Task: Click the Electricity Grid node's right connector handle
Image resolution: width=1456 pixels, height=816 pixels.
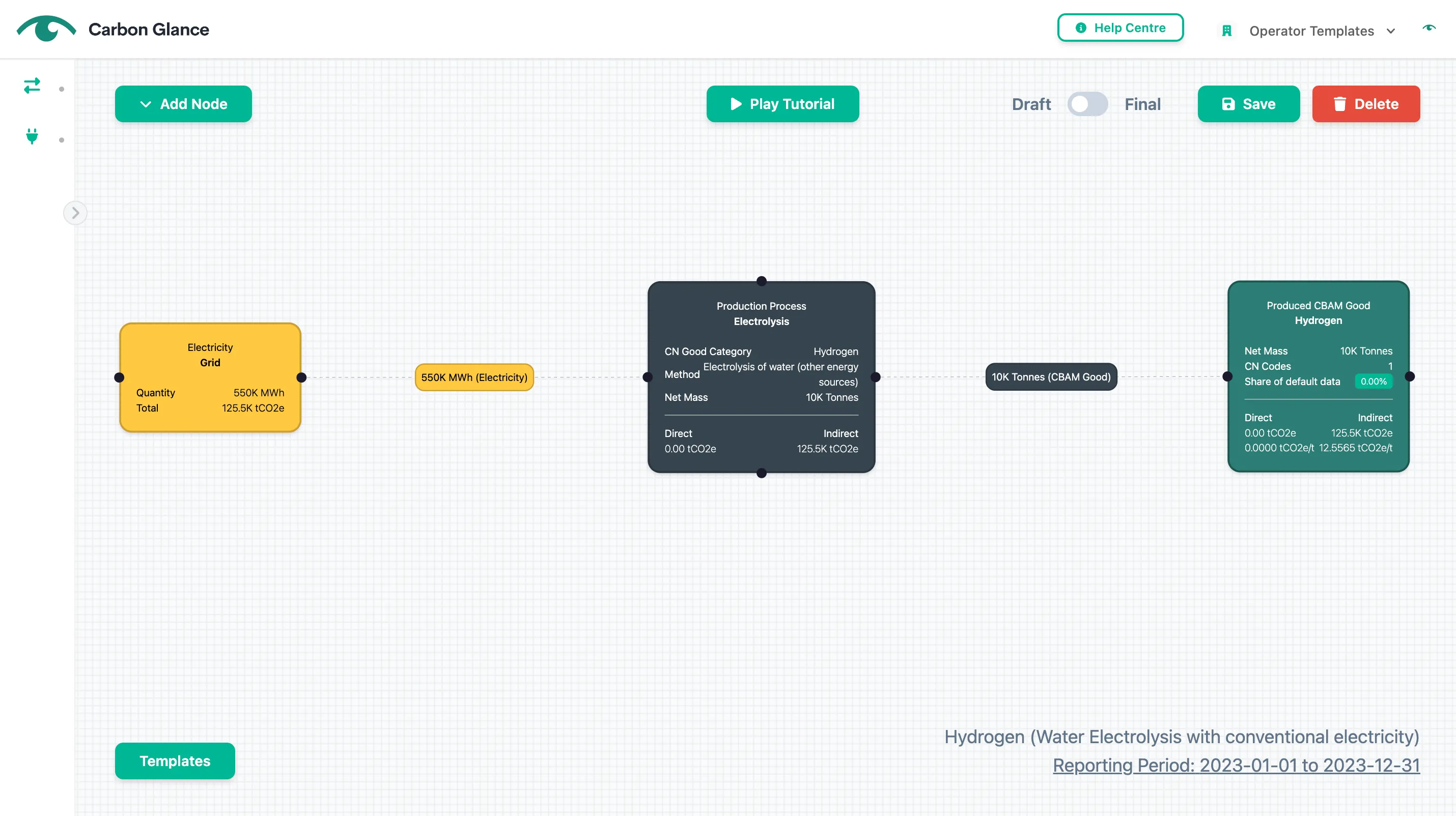Action: pos(301,377)
